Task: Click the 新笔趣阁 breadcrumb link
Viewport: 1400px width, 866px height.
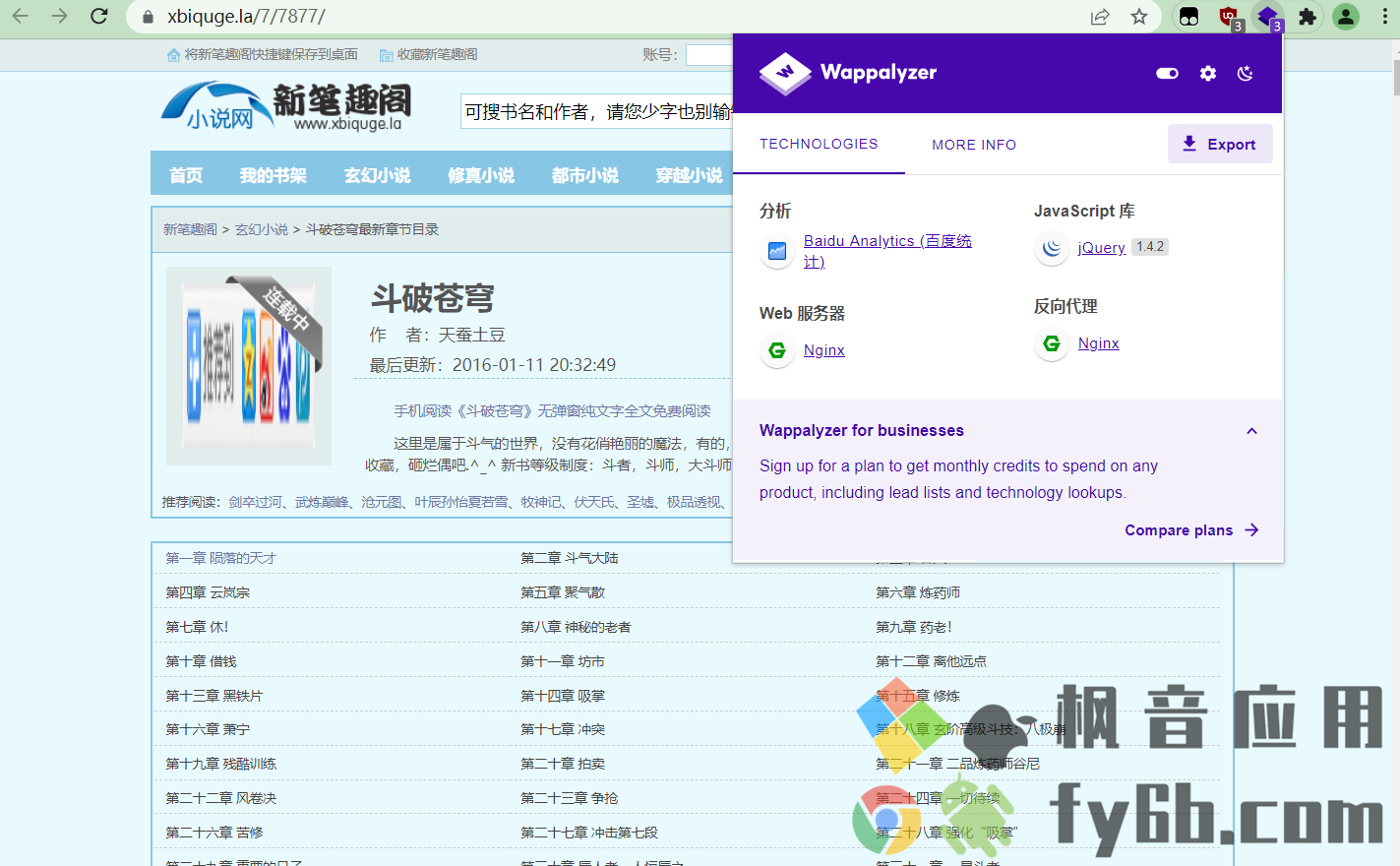Action: (x=190, y=229)
